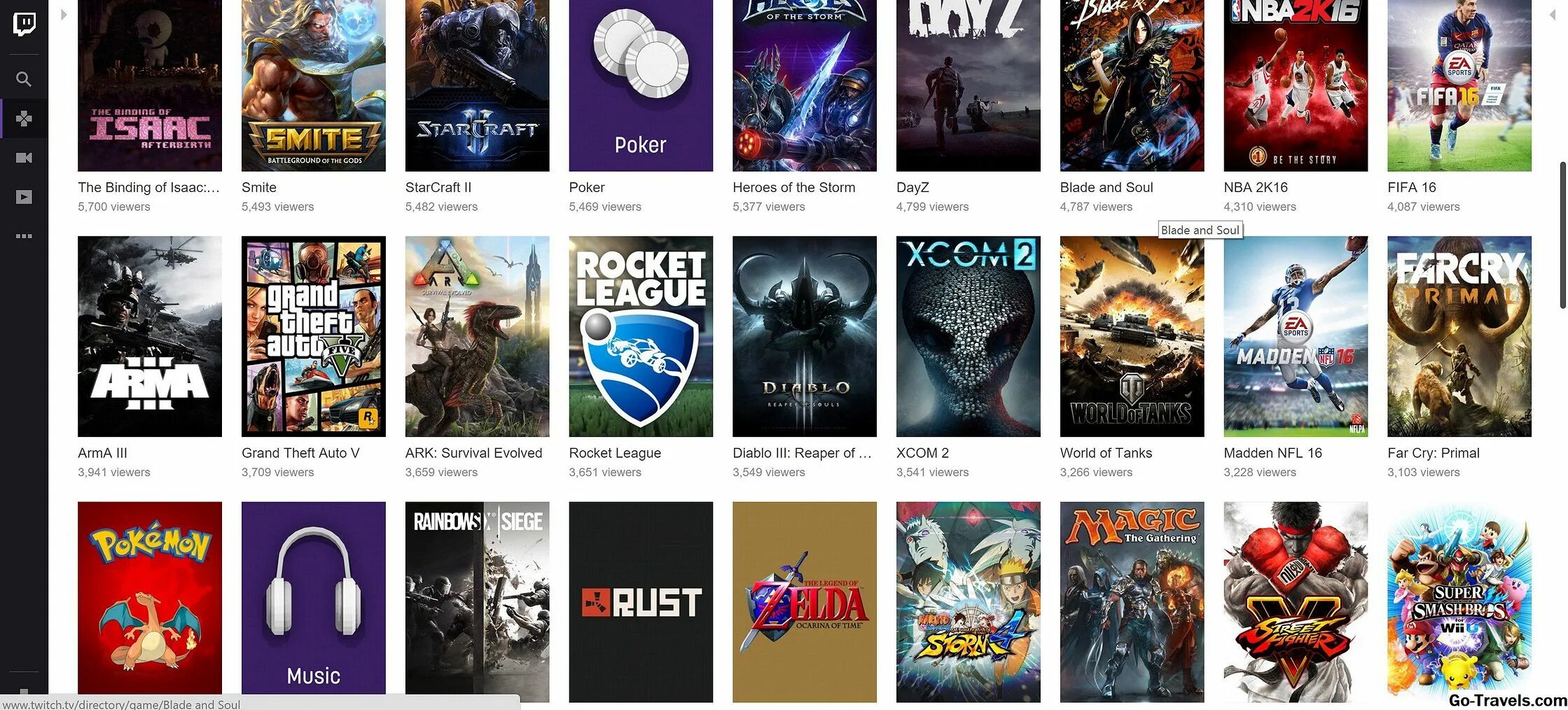
Task: Open the Poker category tile
Action: click(641, 85)
